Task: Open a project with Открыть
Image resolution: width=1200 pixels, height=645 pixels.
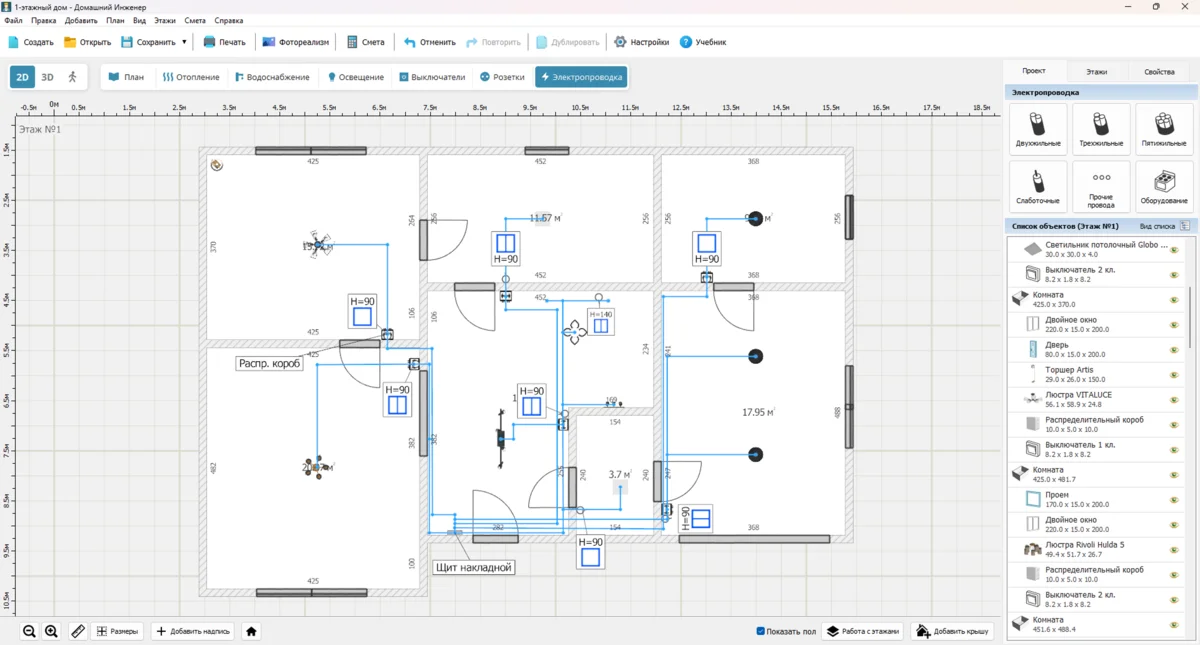Action: click(x=88, y=42)
